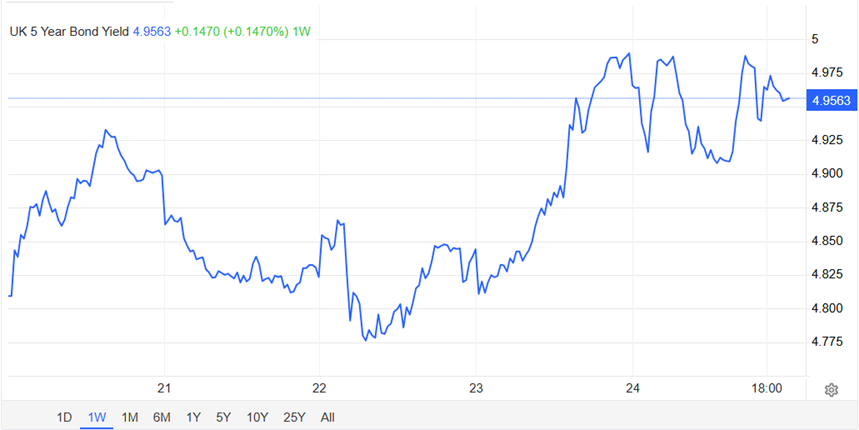
Task: Click the 21 date label on x-axis
Action: (x=164, y=389)
